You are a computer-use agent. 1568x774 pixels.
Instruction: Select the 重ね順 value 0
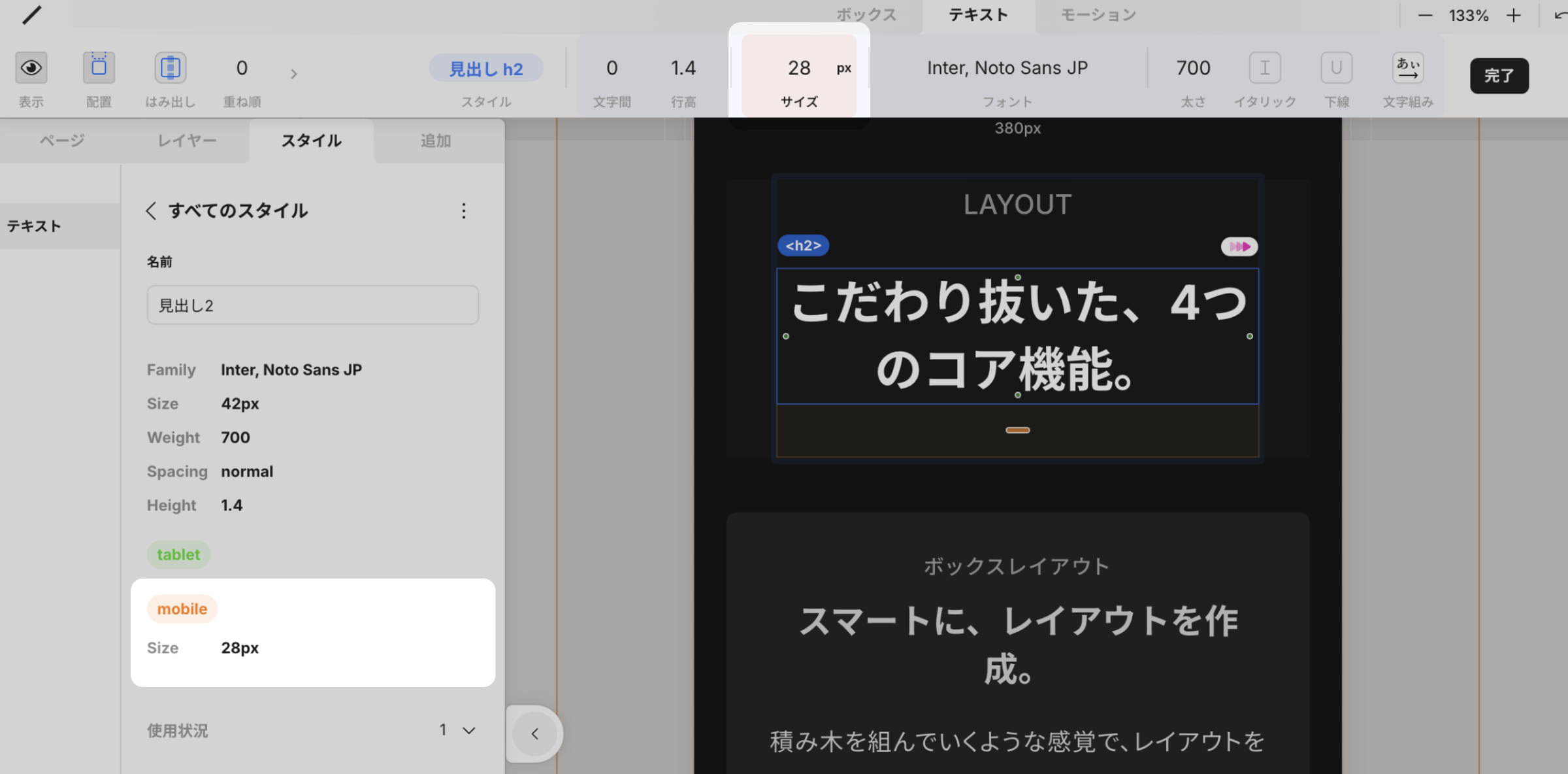pyautogui.click(x=242, y=68)
